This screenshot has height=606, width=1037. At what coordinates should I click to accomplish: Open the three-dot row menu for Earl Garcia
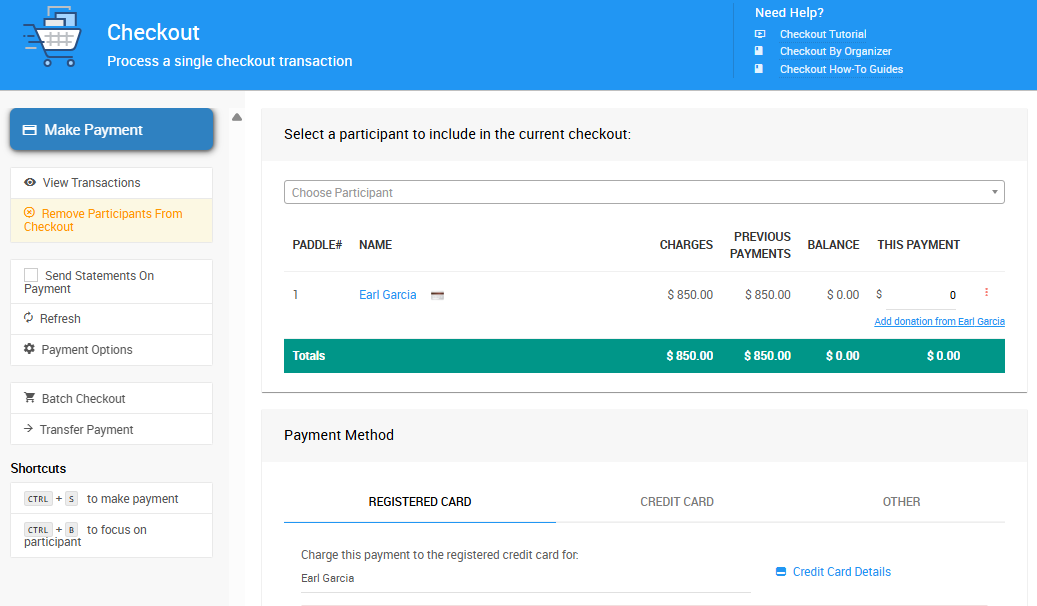point(987,291)
